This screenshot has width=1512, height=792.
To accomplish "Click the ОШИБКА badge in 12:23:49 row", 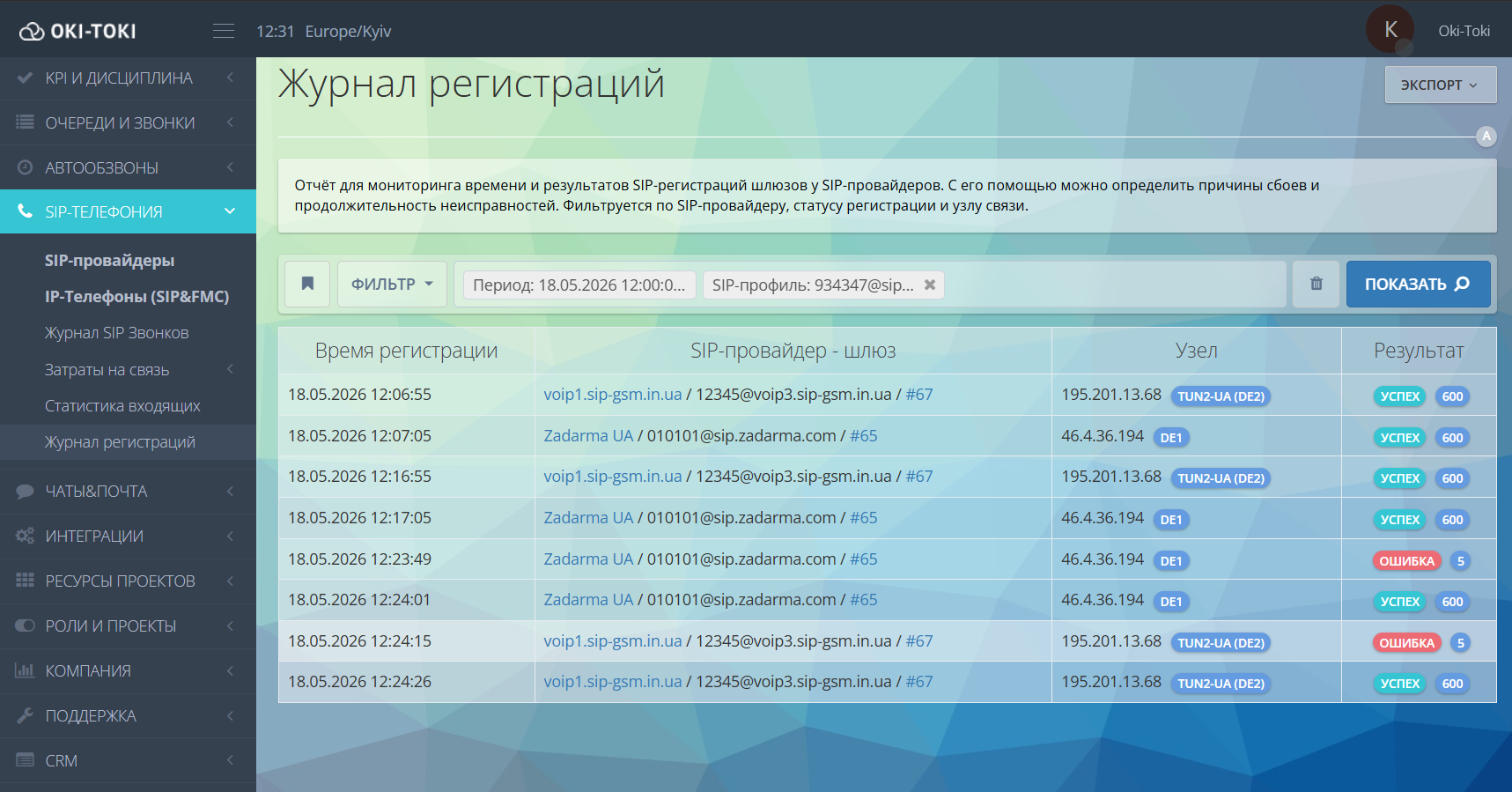I will point(1407,561).
